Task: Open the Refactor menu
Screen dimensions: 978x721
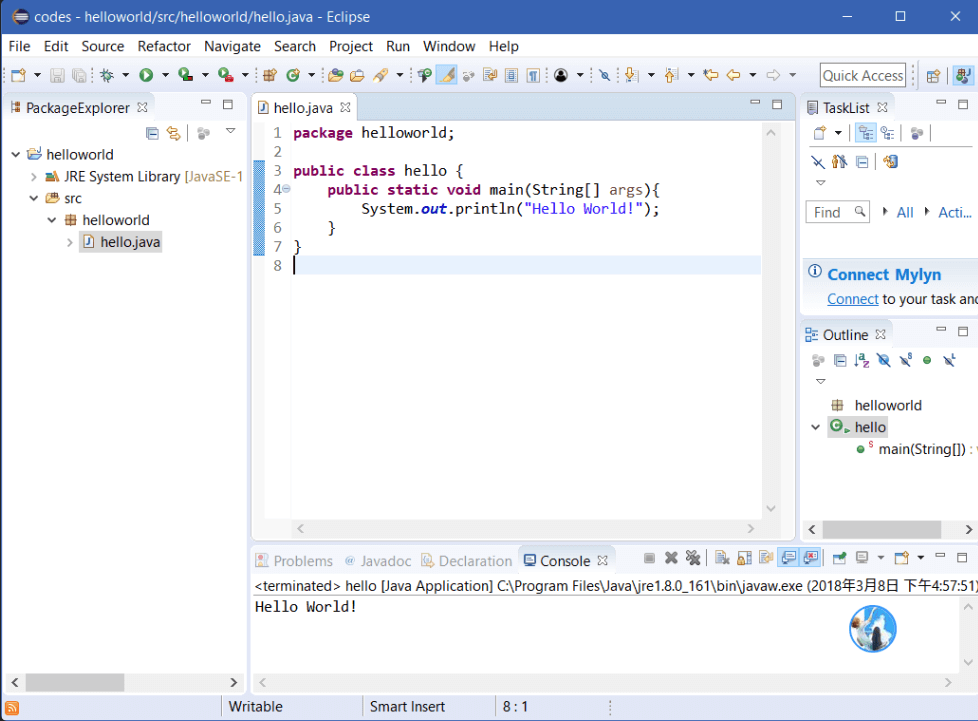Action: (x=164, y=46)
